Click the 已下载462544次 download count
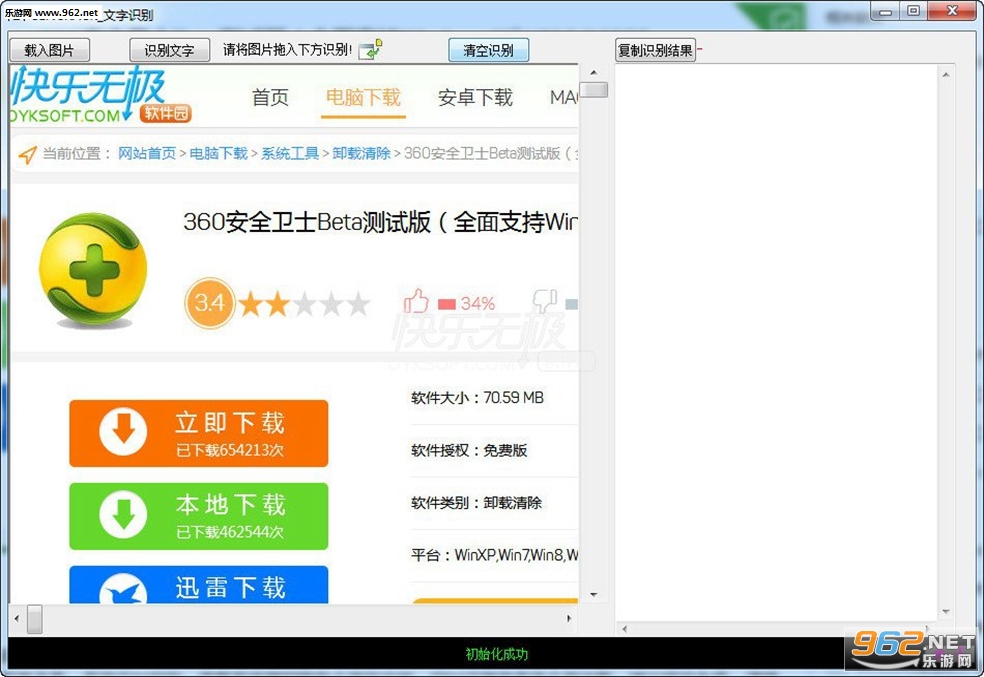The height and width of the screenshot is (677, 984). point(230,532)
